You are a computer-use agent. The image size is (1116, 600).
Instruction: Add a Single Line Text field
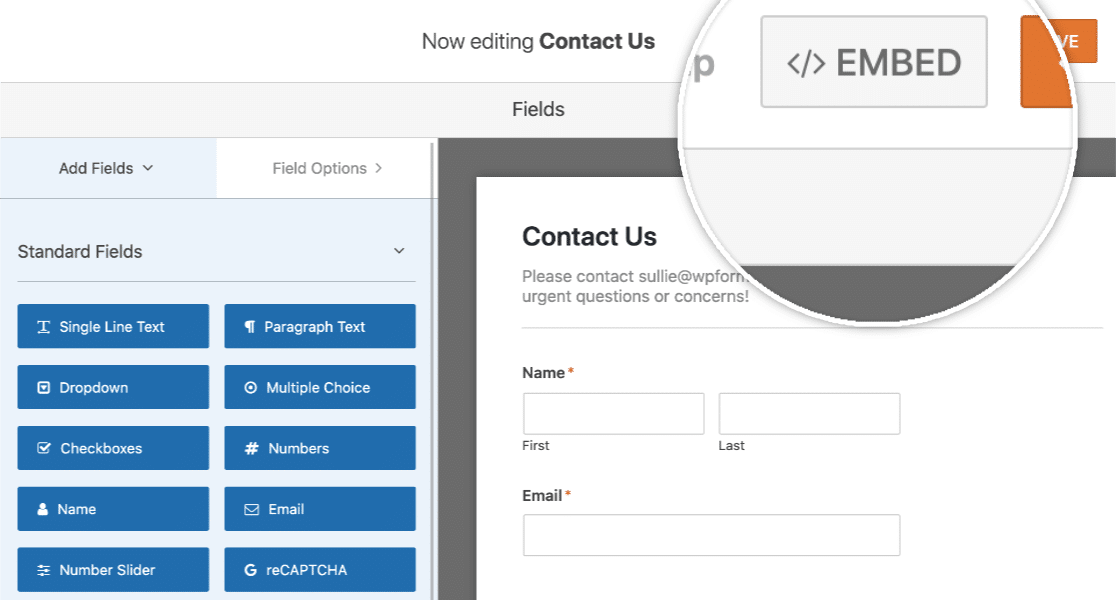(x=112, y=326)
